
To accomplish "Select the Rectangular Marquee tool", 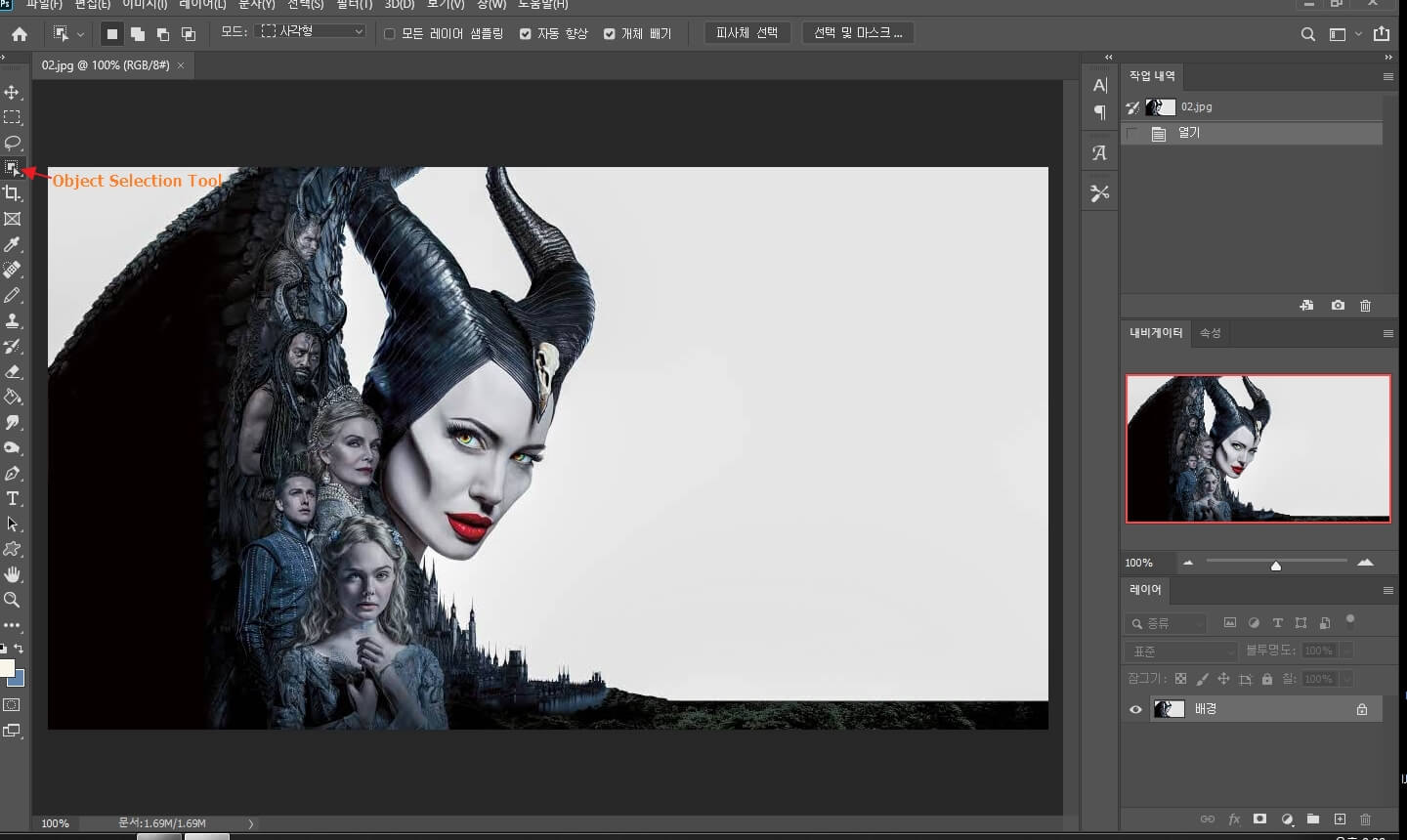I will coord(13,117).
